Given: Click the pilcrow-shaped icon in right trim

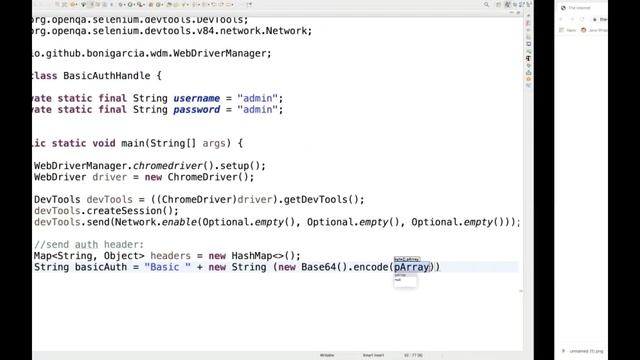Looking at the screenshot, I should click(x=529, y=58).
